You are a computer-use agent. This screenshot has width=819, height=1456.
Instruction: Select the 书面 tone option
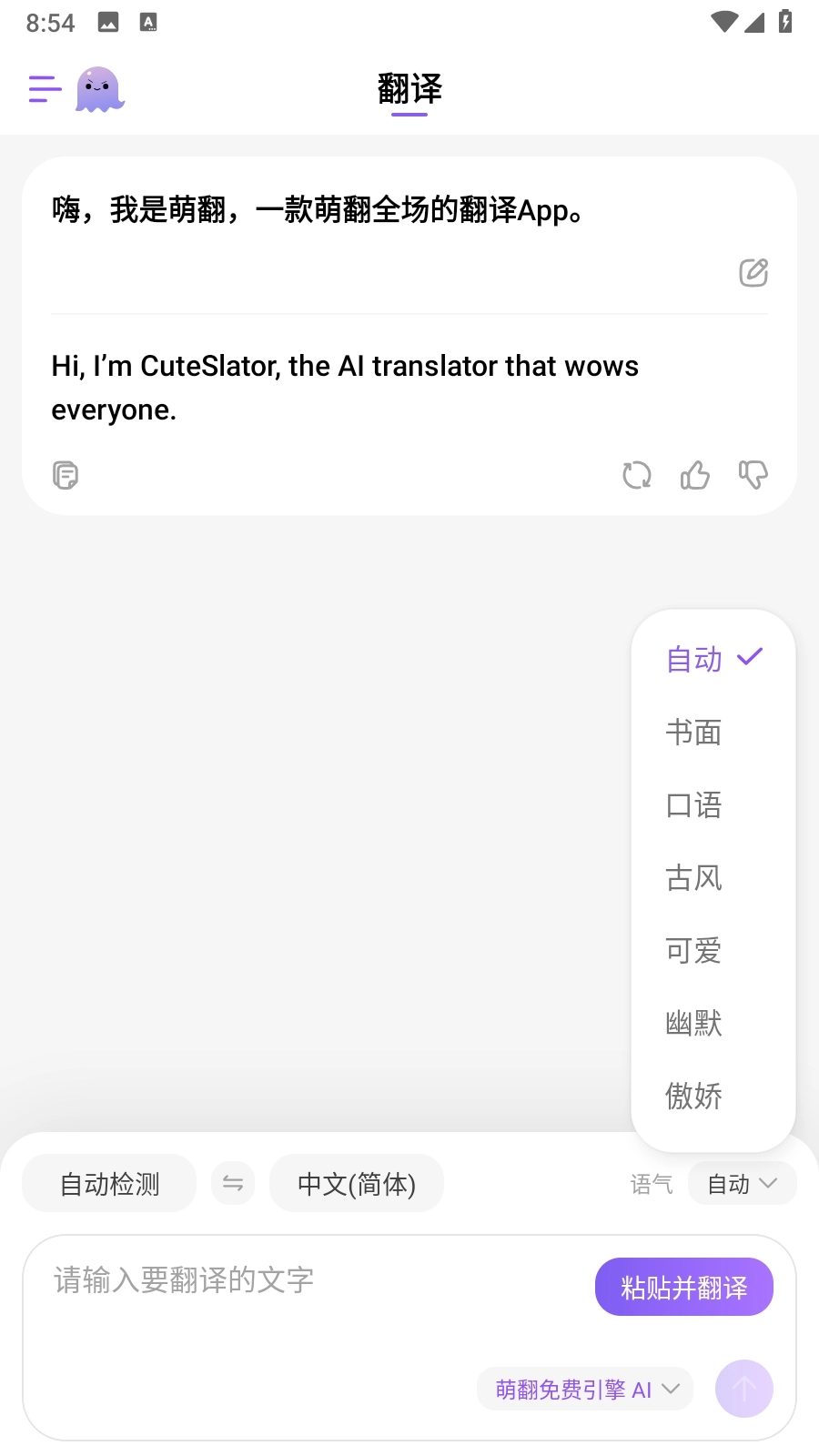693,732
